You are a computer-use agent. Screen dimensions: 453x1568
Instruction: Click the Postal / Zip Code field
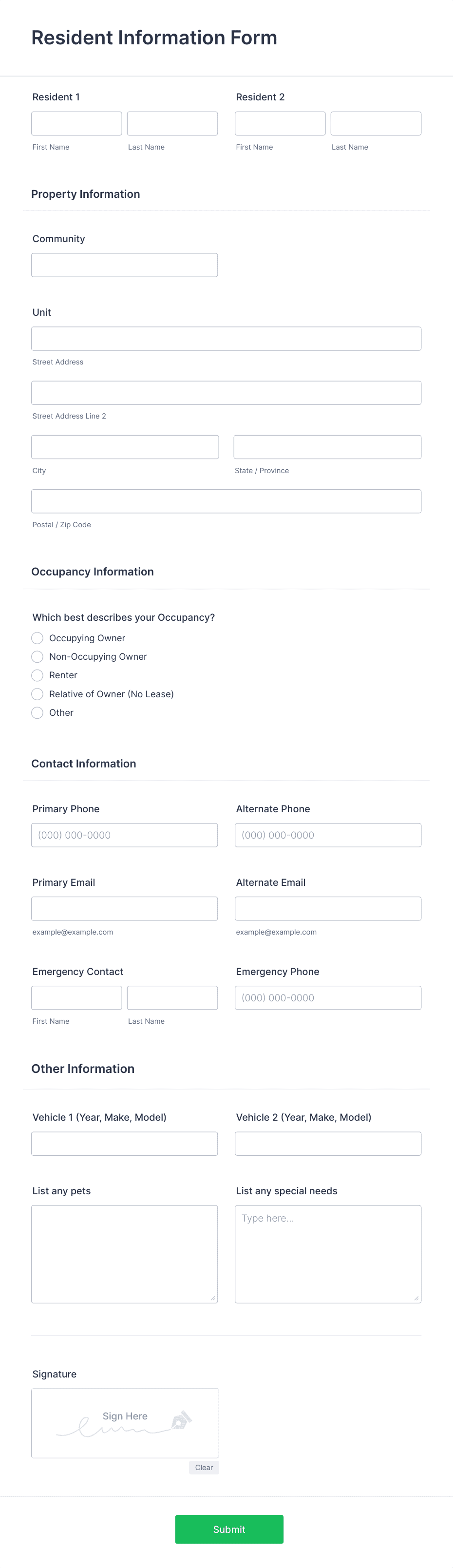[226, 501]
